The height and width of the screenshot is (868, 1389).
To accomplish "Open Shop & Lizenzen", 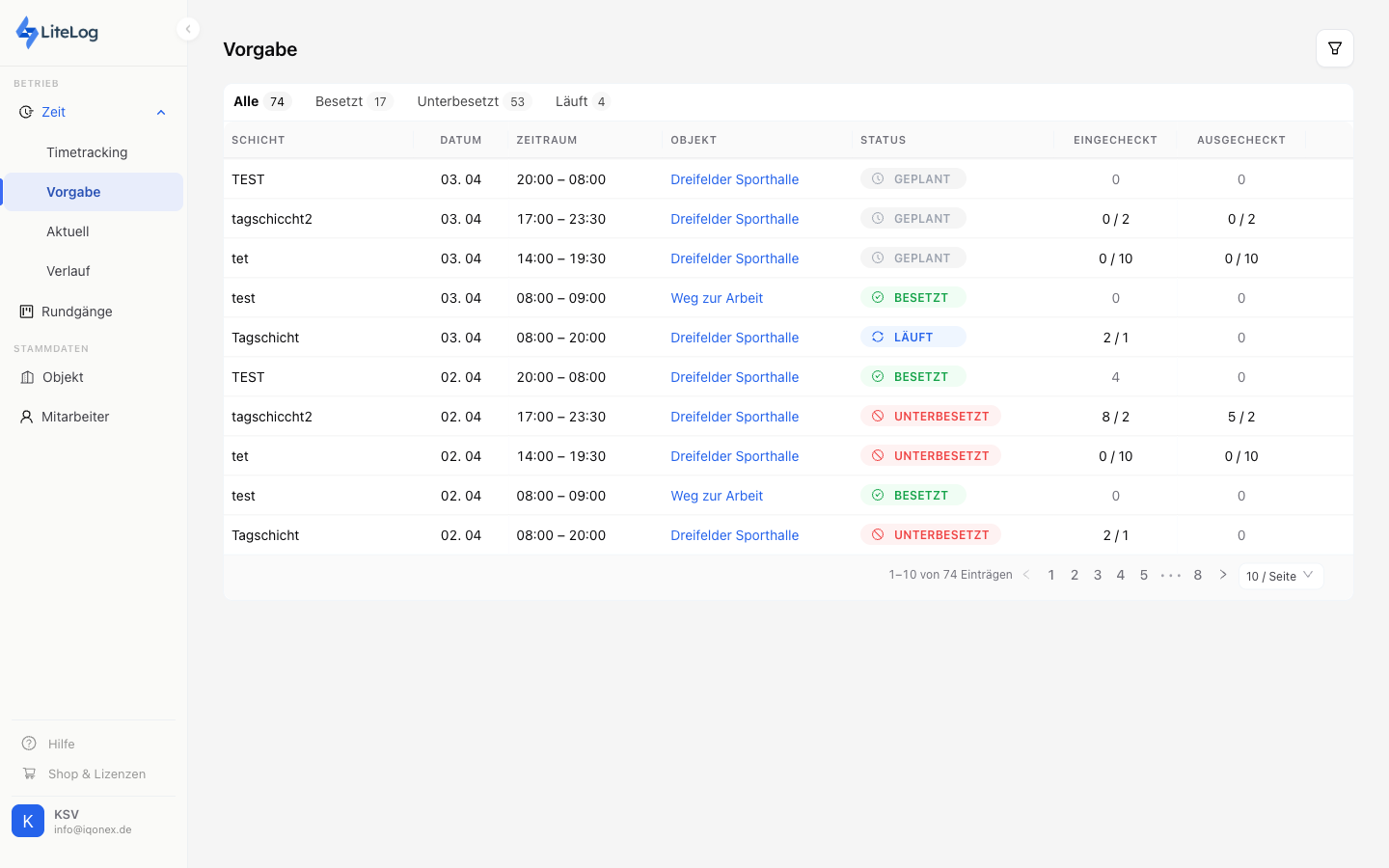I will click(96, 773).
